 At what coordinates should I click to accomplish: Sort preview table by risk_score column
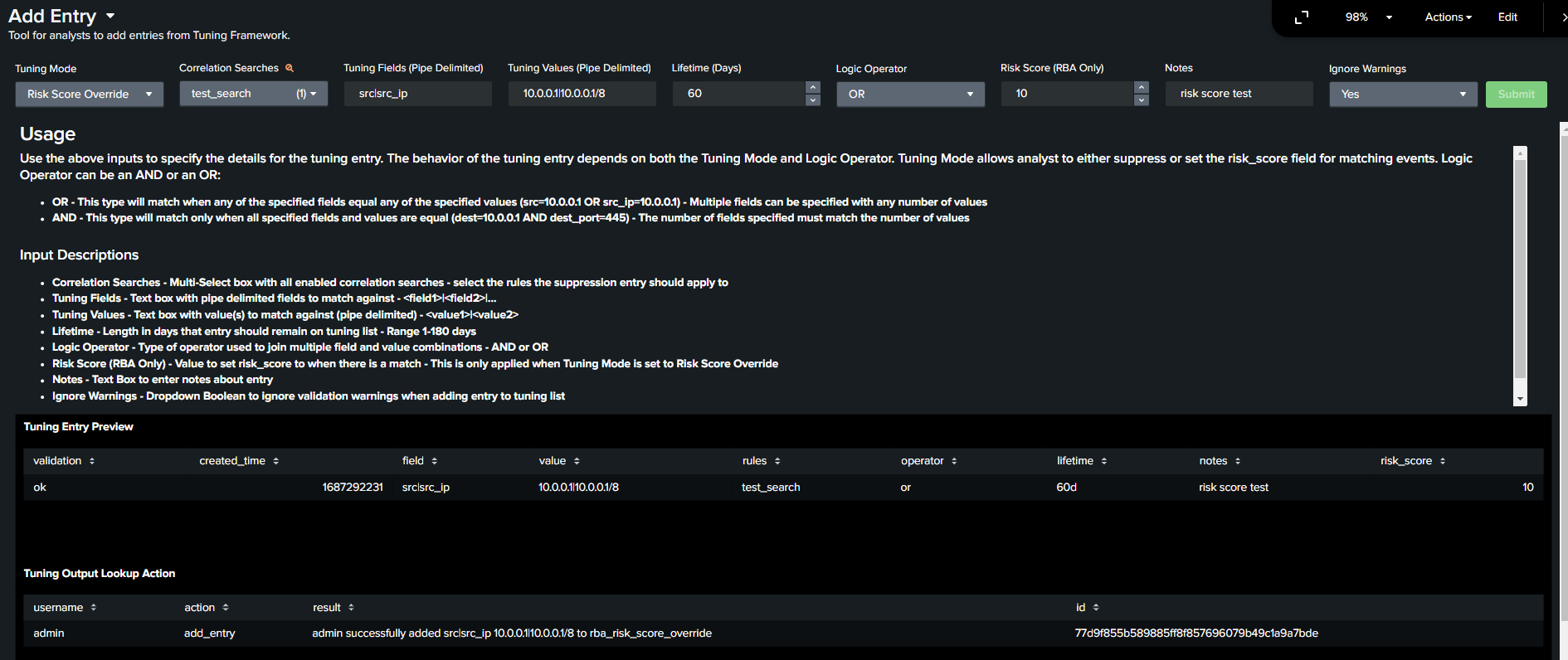[x=1413, y=461]
